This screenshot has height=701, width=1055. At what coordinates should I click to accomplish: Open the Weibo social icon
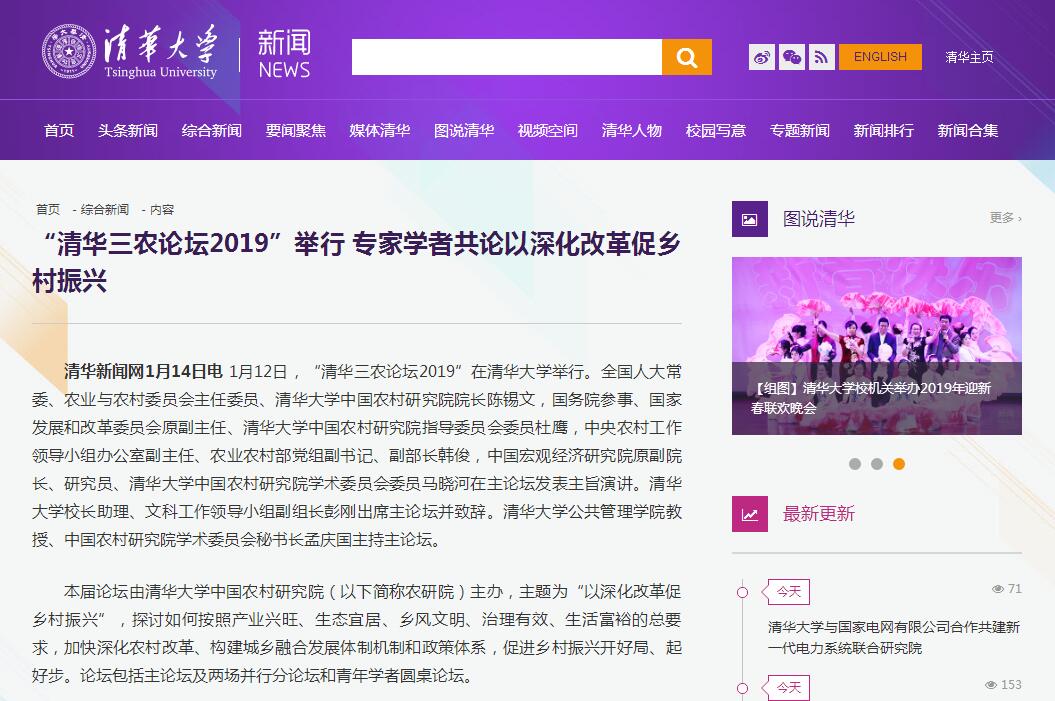pos(762,57)
